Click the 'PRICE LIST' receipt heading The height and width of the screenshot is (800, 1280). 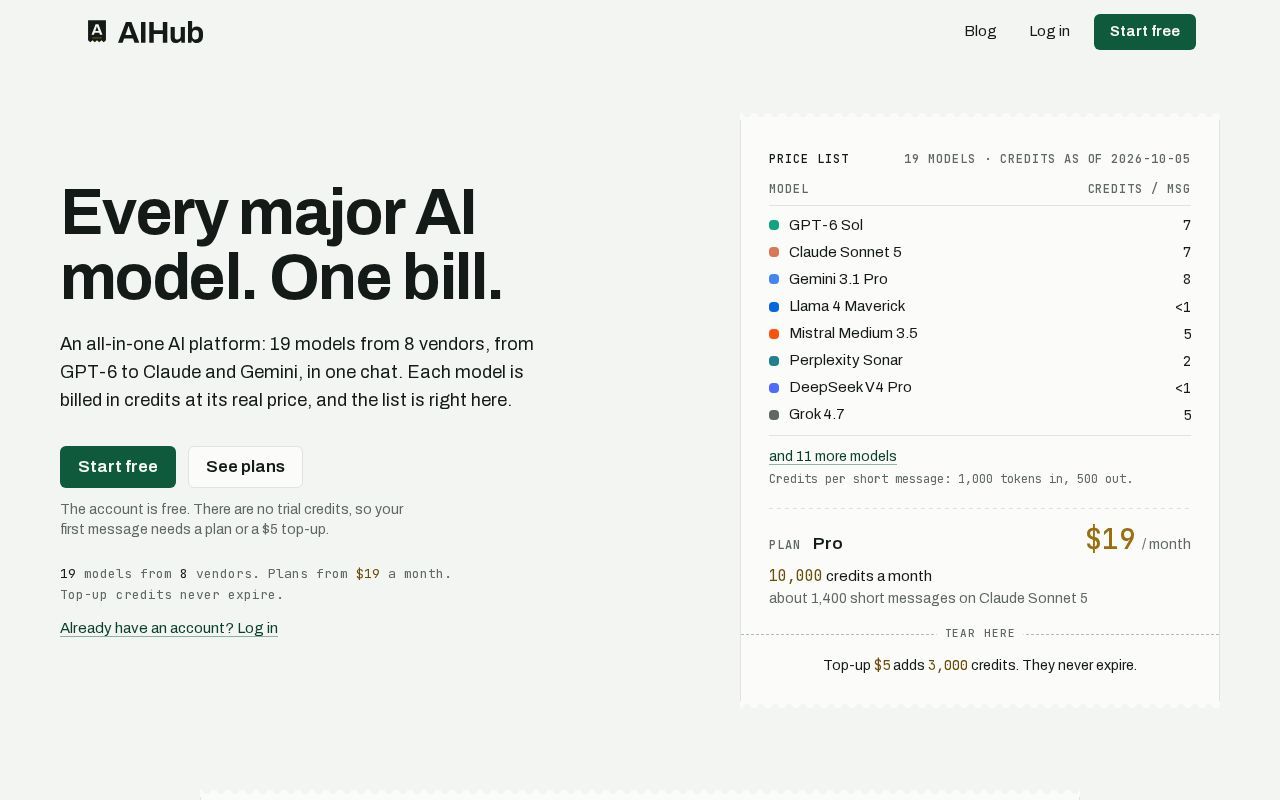[809, 159]
